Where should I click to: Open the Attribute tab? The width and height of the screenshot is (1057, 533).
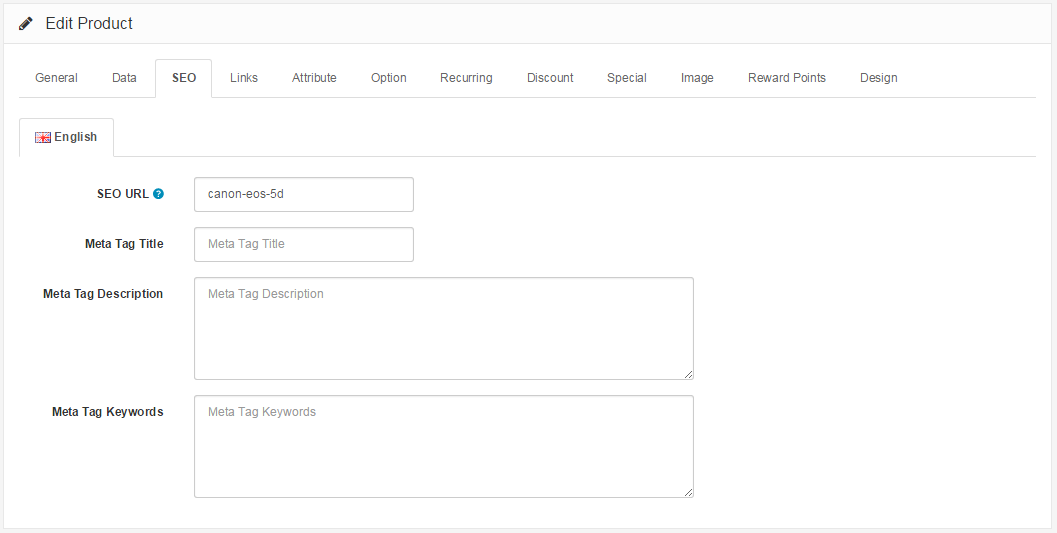point(314,78)
